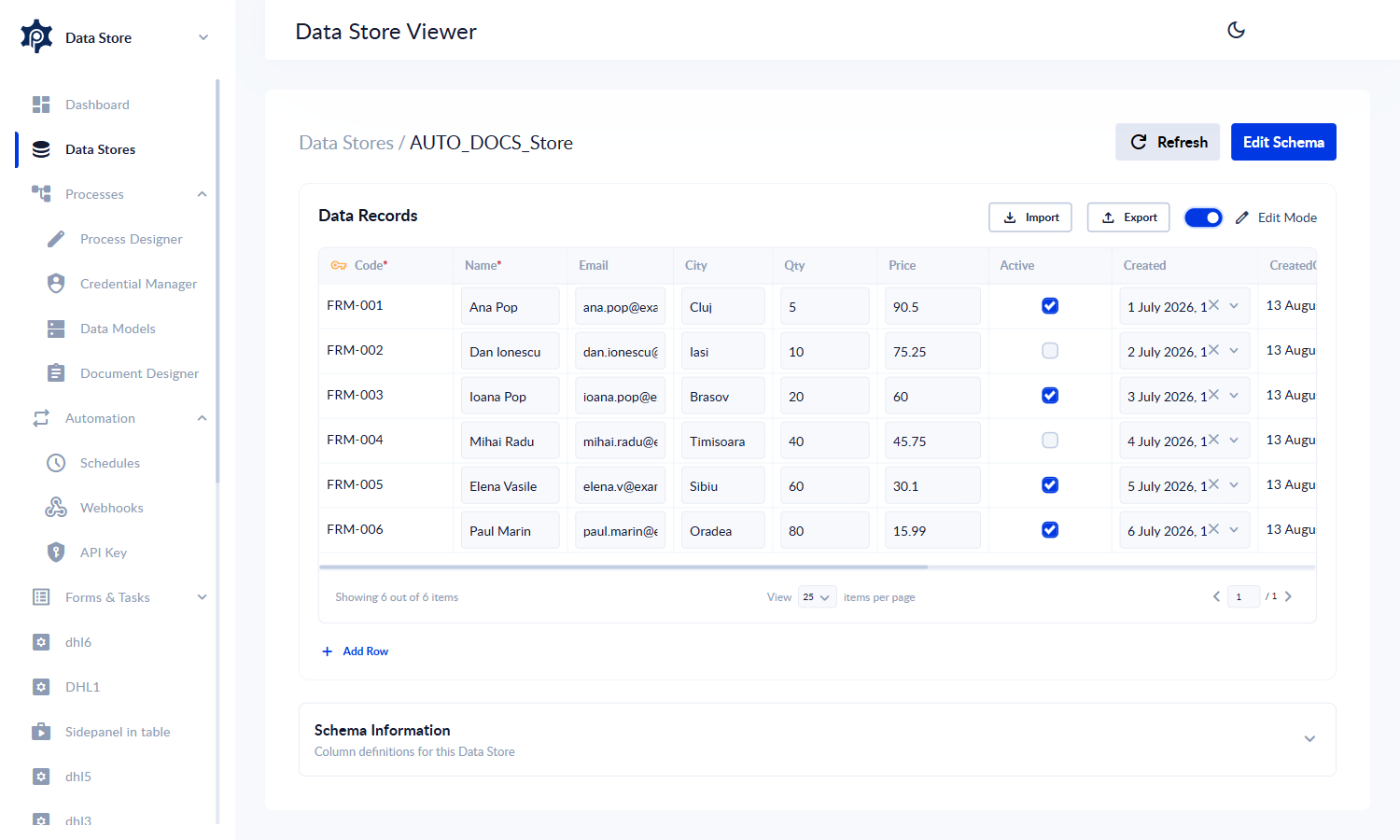Open API Key from the sidebar

point(104,553)
